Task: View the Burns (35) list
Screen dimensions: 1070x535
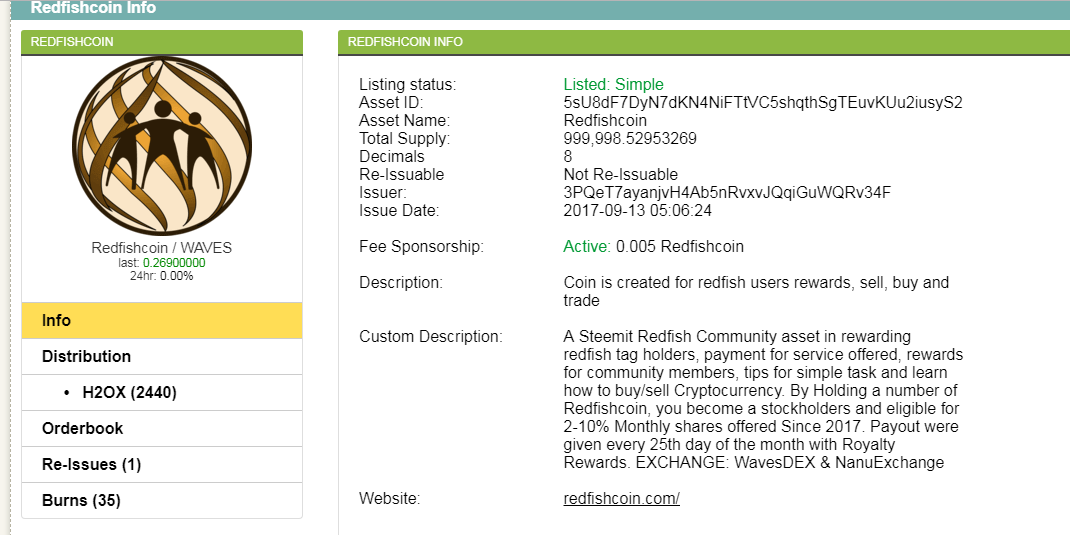Action: click(162, 501)
